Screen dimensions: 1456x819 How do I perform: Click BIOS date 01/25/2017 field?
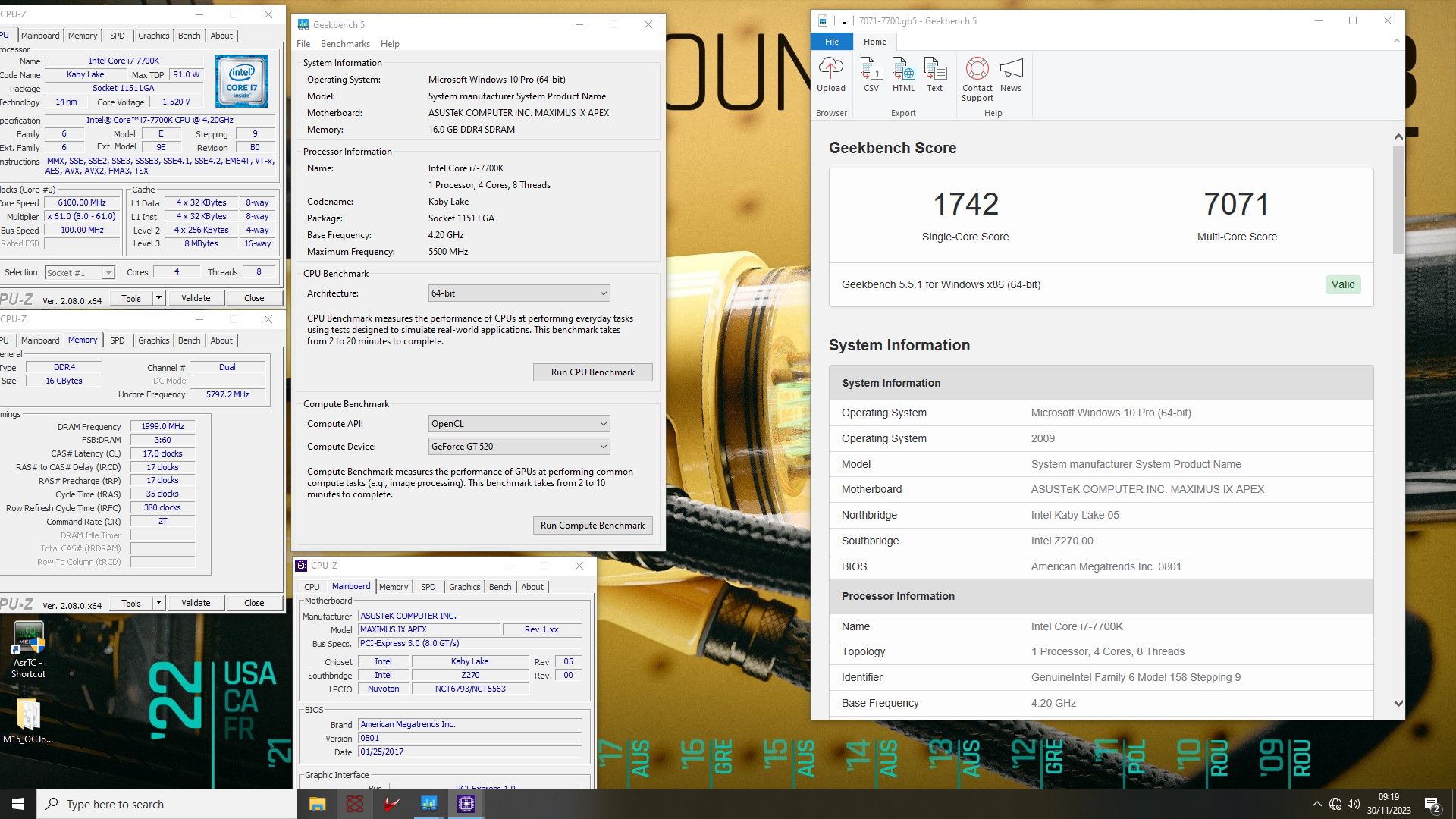[469, 752]
